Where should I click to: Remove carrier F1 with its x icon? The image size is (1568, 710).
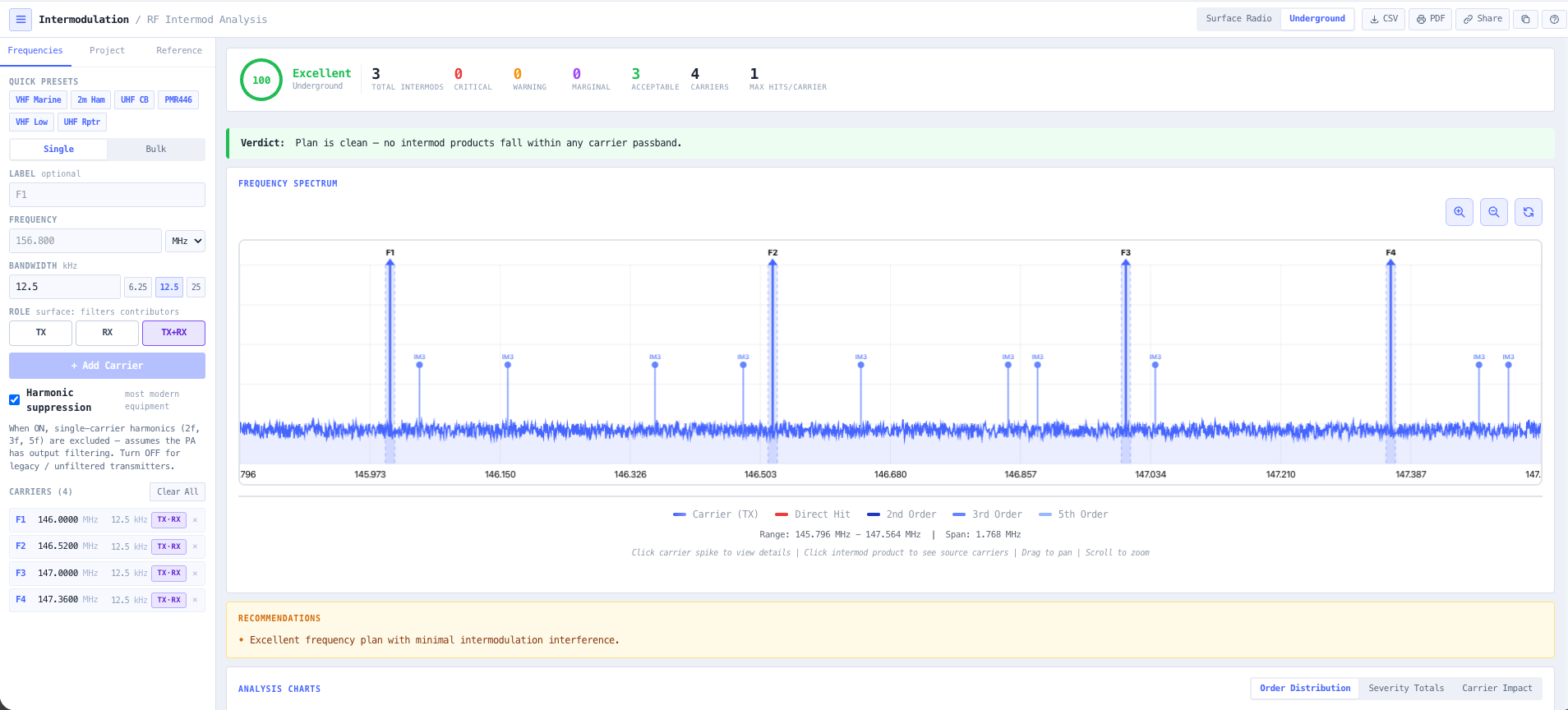195,520
